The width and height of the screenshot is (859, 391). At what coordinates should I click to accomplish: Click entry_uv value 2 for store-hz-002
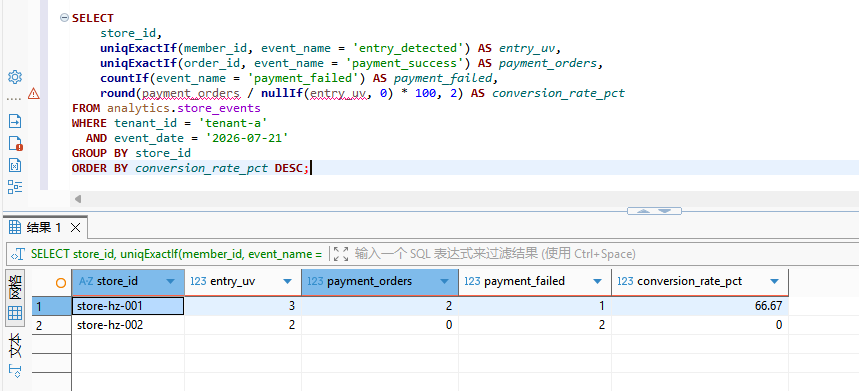click(243, 325)
